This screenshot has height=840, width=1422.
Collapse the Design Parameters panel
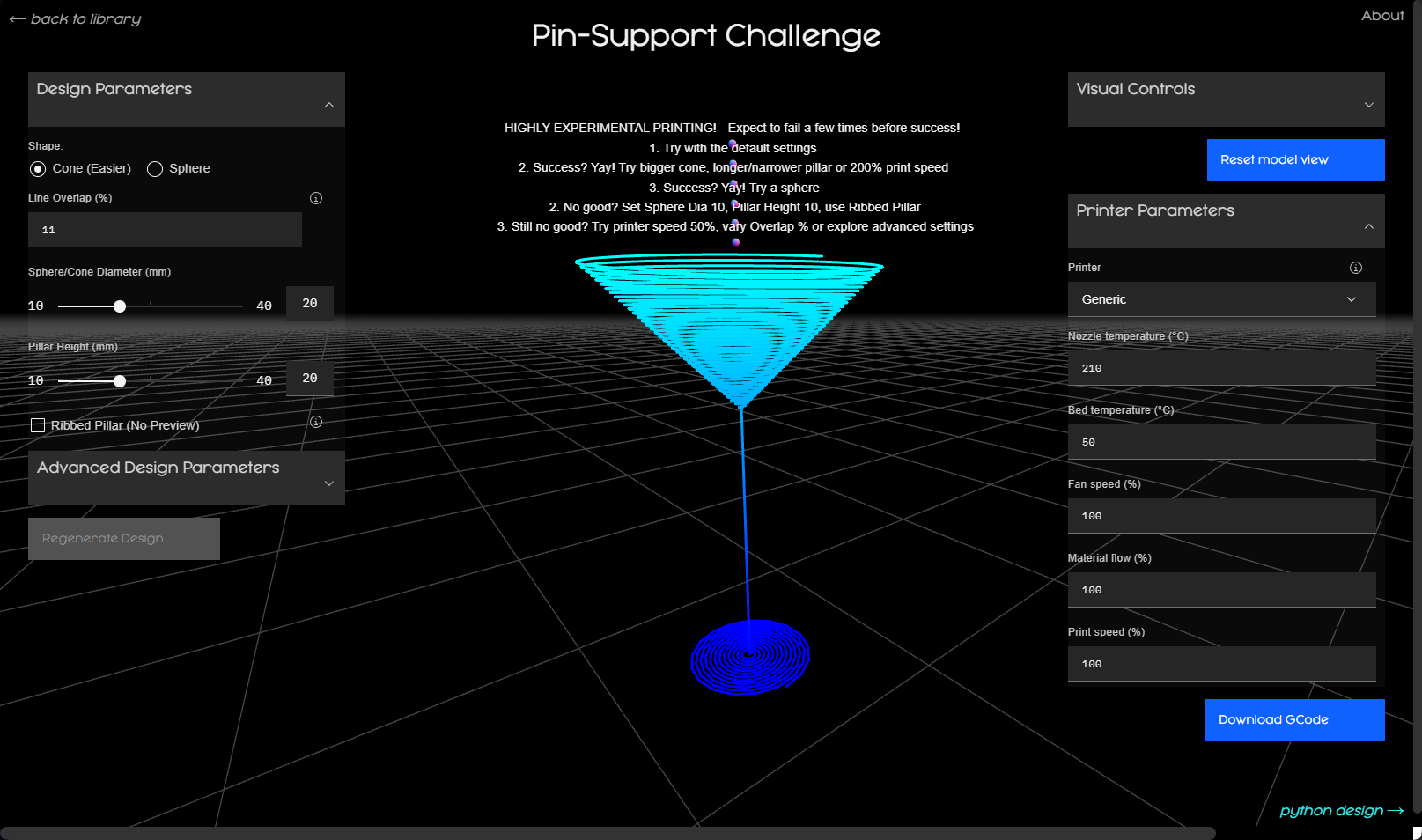[x=329, y=105]
